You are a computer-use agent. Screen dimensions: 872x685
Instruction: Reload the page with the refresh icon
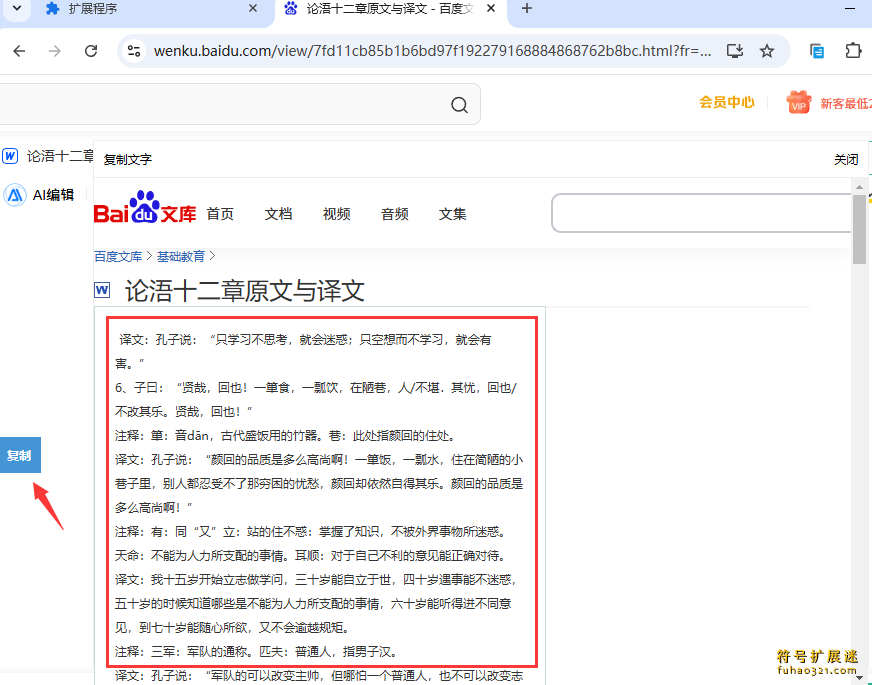(91, 51)
